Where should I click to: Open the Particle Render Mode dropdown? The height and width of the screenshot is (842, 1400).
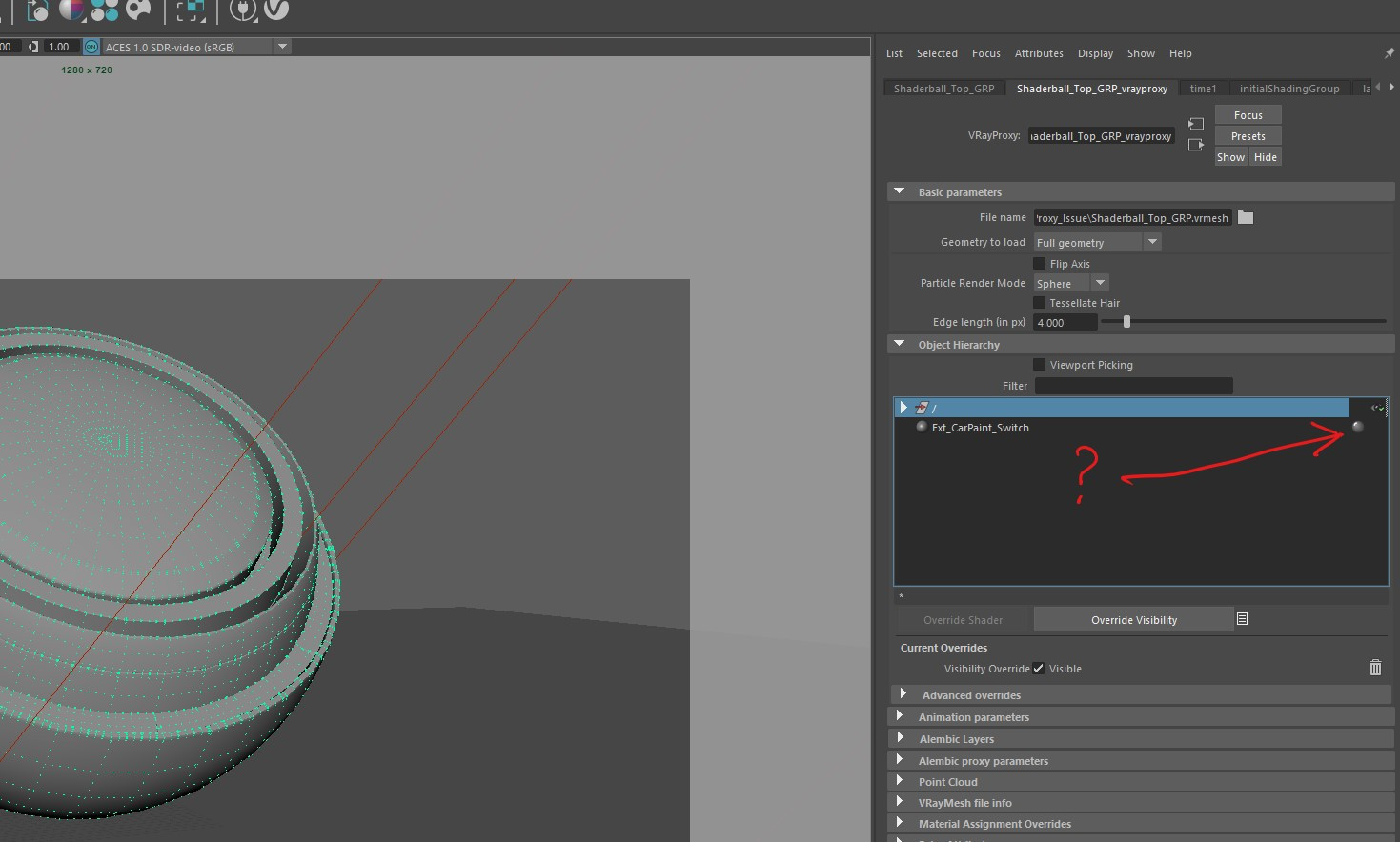click(1071, 284)
